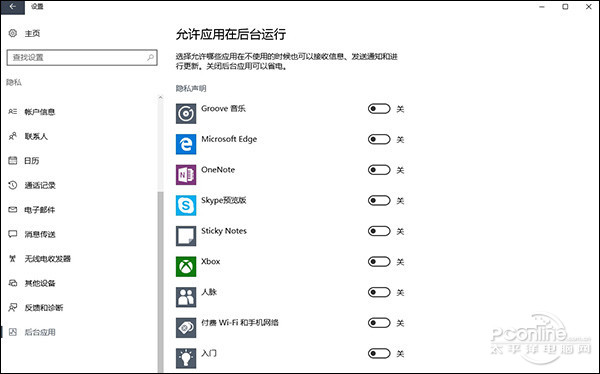Screen dimensions: 600x374
Task: Click the 后台应用 sidebar icon
Action: click(13, 332)
